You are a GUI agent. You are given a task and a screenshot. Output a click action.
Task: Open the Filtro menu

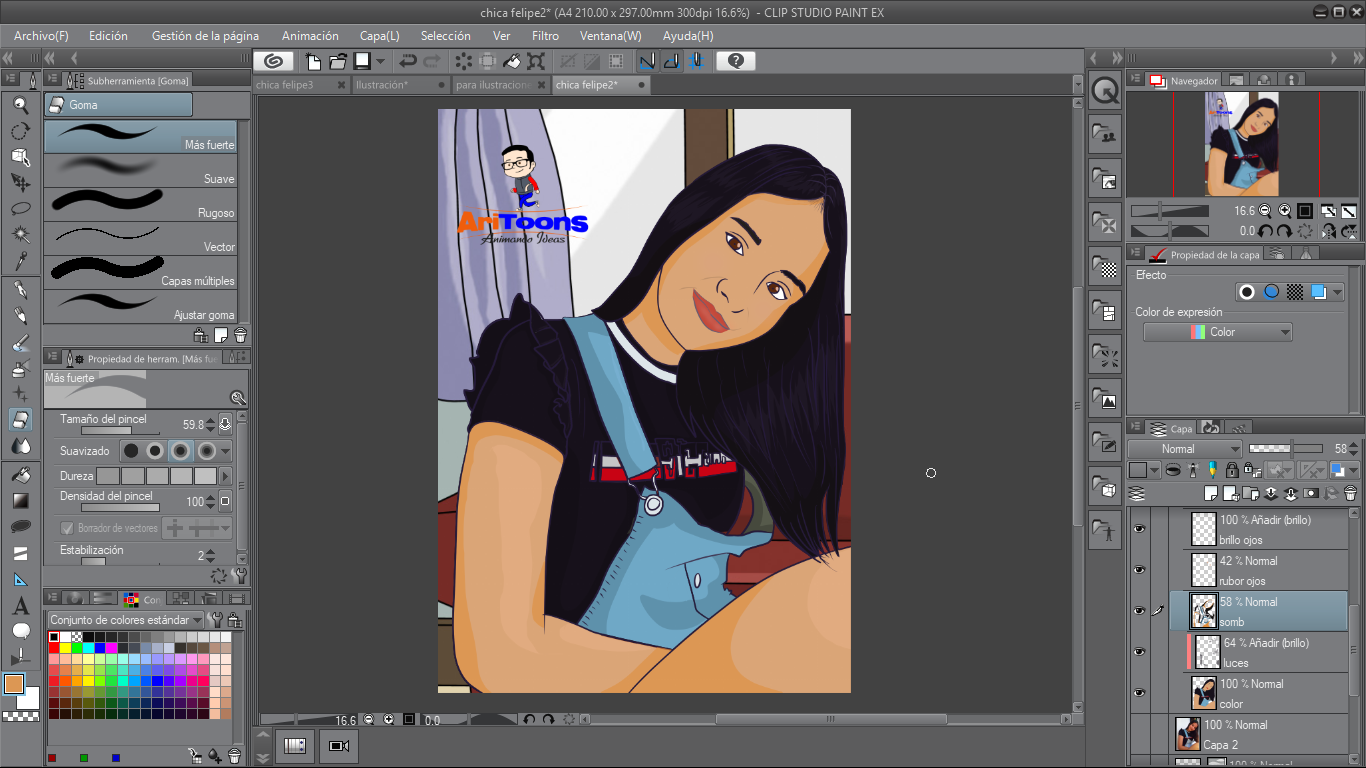click(x=545, y=35)
